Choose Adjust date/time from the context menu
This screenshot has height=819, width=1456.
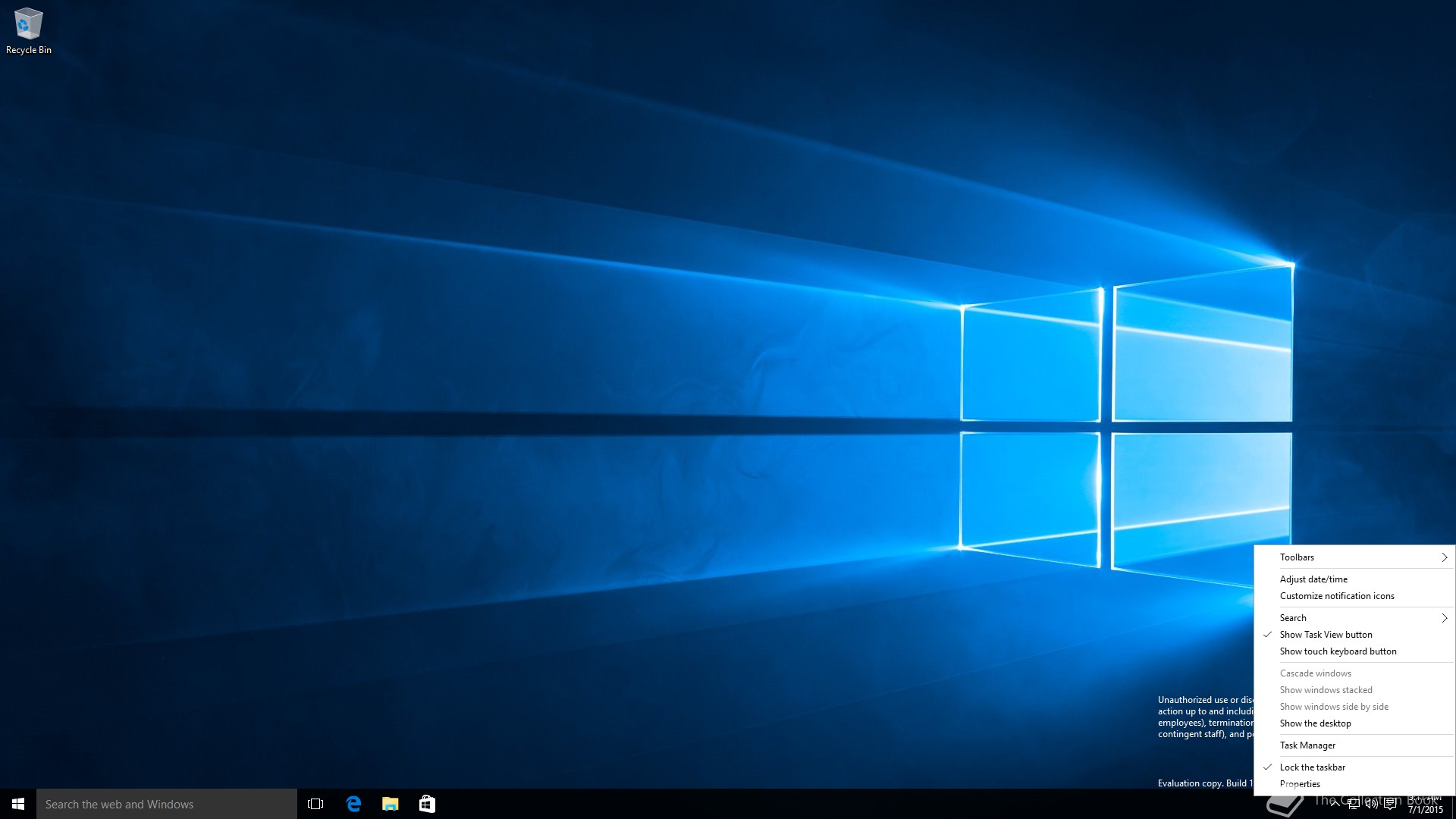pyautogui.click(x=1354, y=579)
